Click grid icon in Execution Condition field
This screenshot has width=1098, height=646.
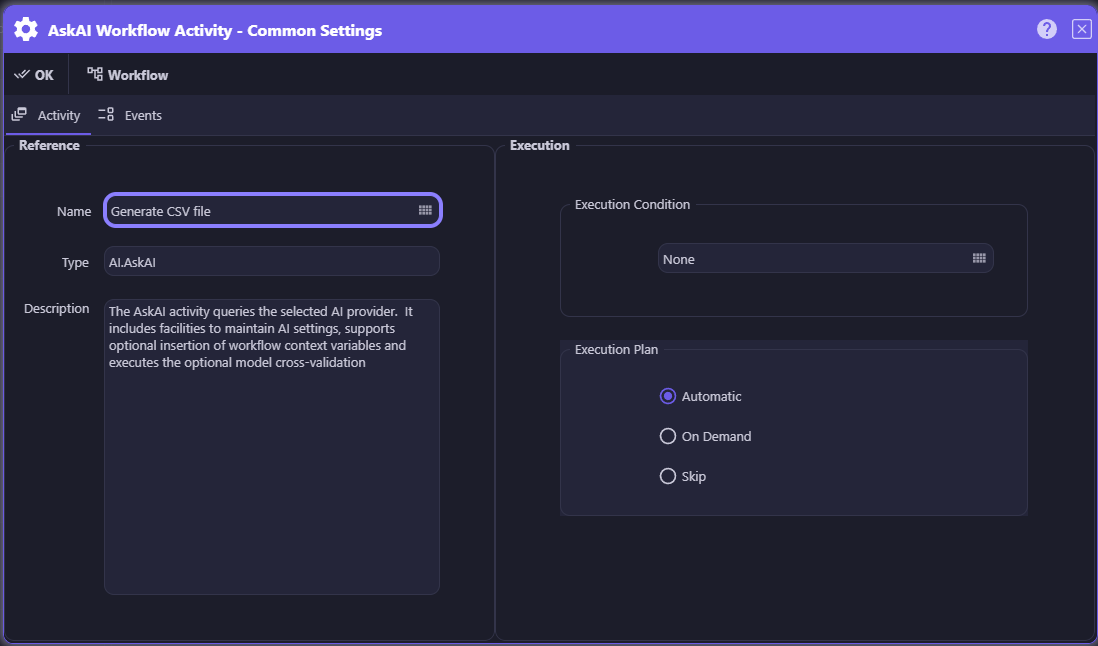979,258
